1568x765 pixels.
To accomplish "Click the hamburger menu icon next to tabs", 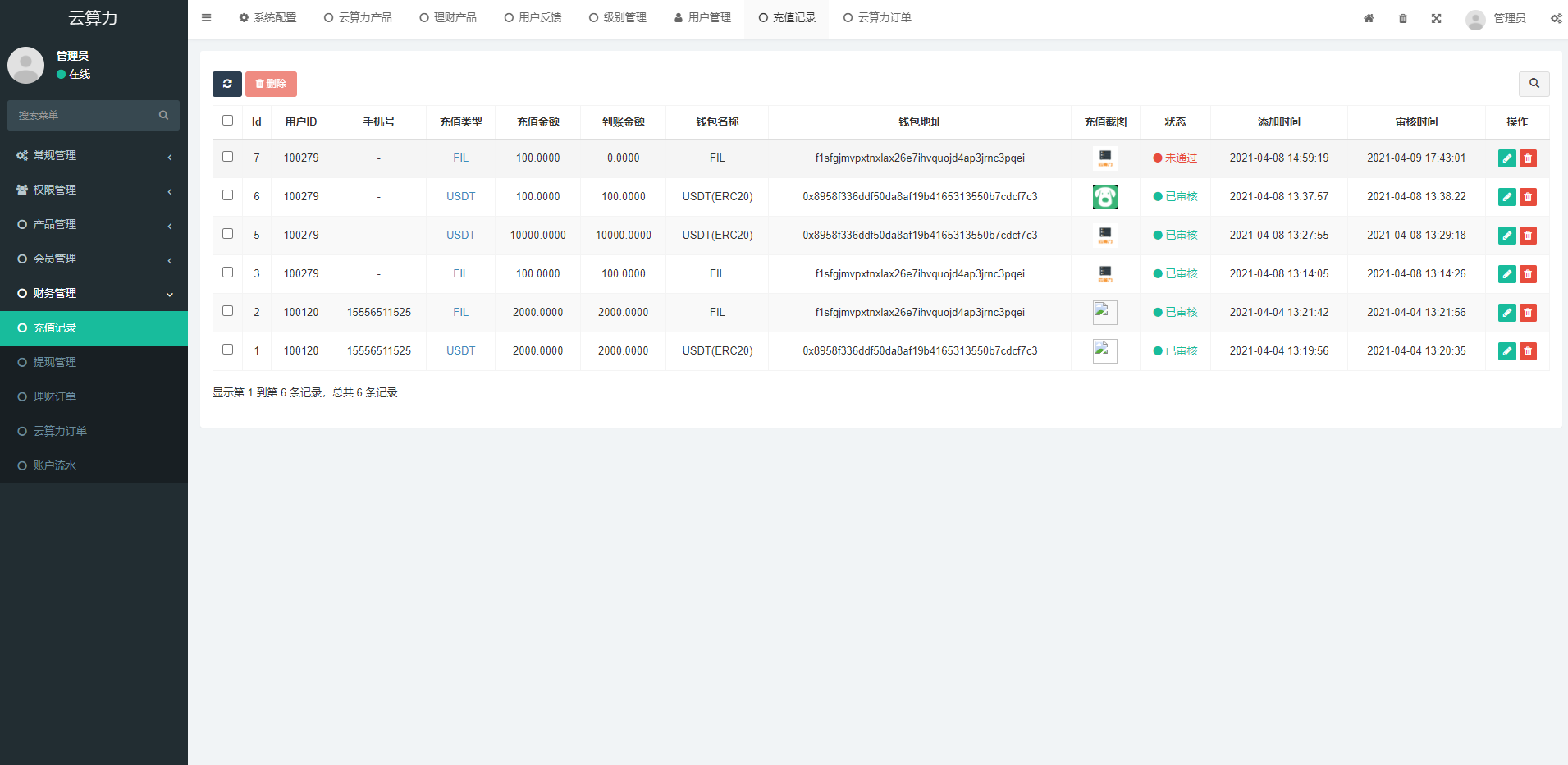I will 206,17.
